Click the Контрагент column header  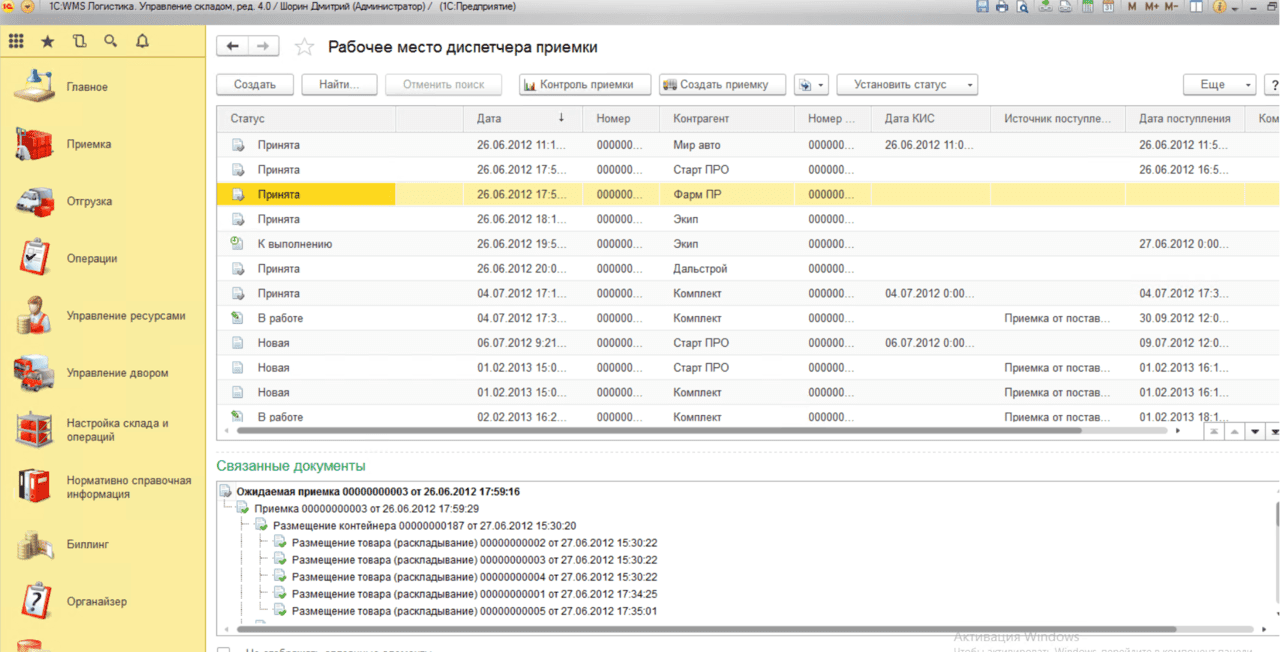[x=727, y=118]
